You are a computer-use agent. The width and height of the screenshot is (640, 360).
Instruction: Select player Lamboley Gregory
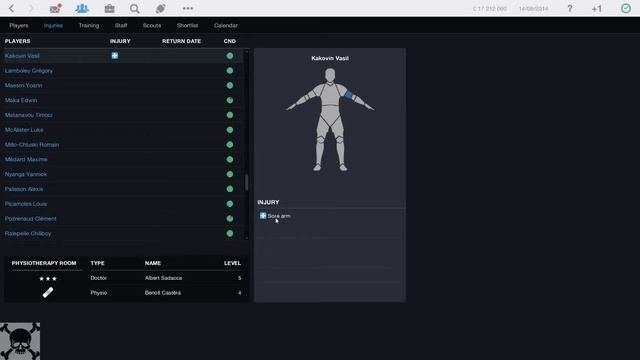[29, 71]
